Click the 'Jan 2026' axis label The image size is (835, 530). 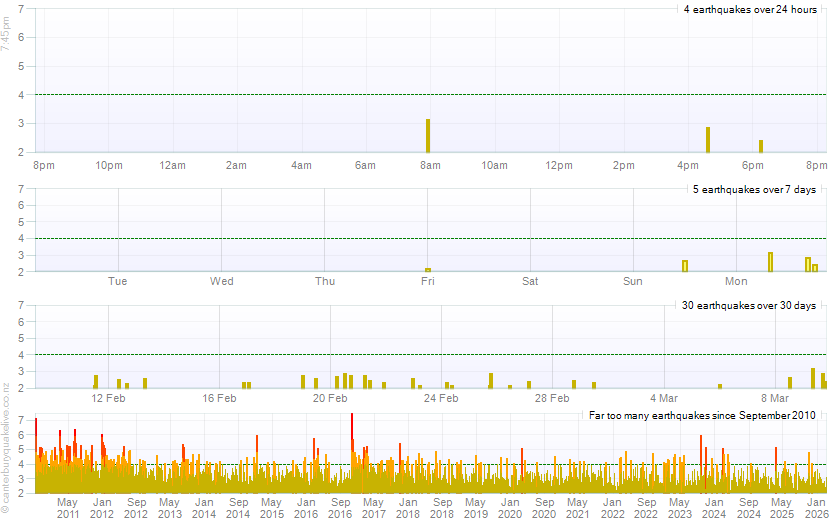point(817,508)
